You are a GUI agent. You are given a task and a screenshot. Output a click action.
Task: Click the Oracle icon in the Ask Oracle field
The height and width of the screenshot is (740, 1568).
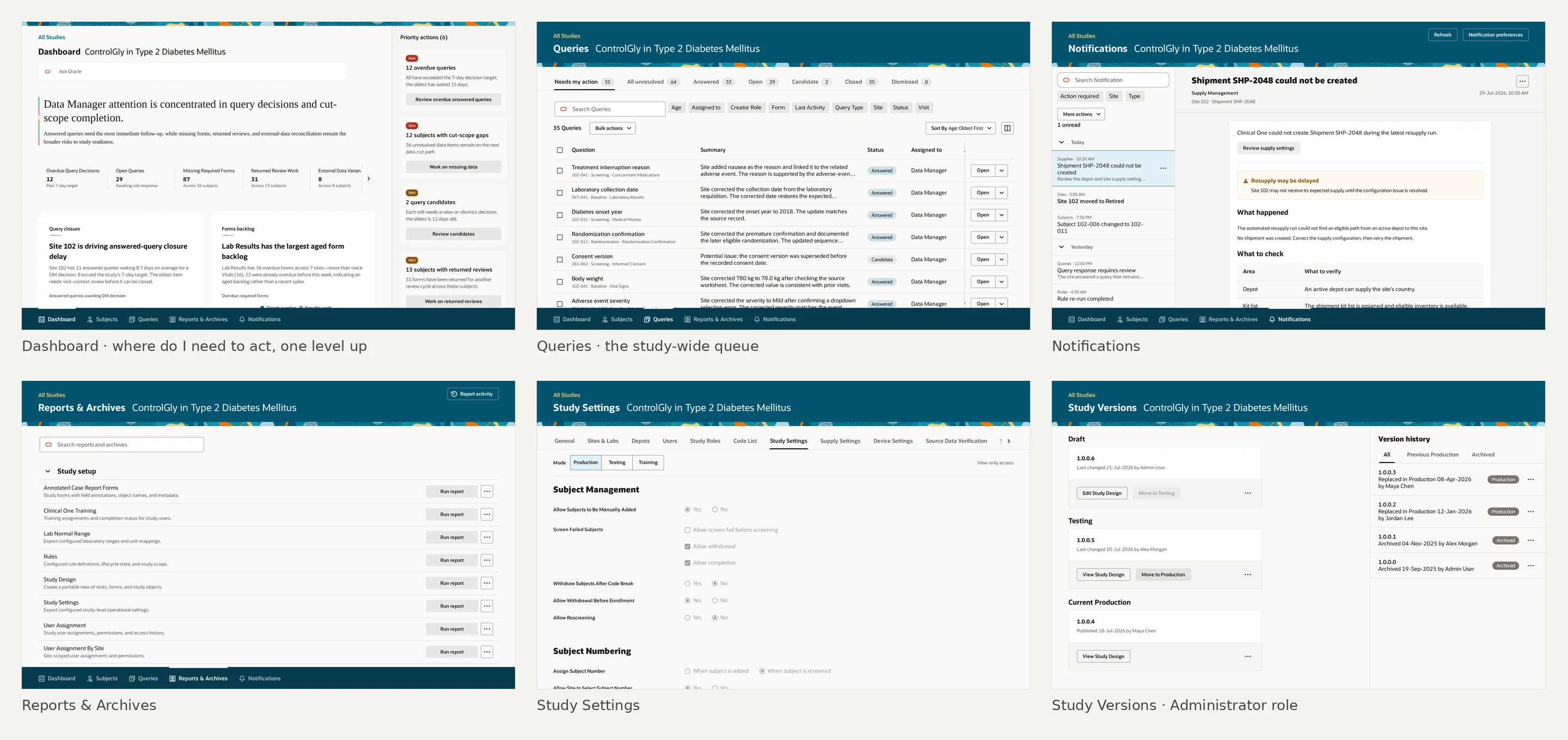click(x=47, y=72)
